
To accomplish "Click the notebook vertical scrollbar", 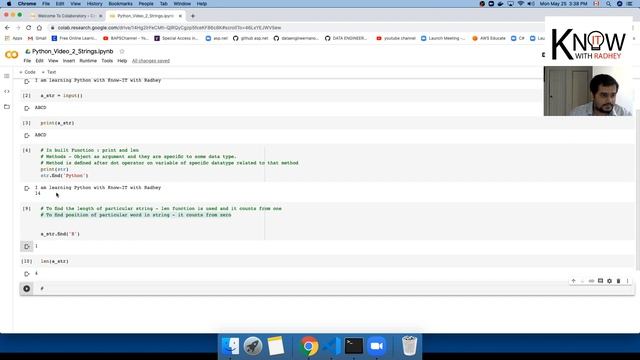I will click(x=638, y=190).
